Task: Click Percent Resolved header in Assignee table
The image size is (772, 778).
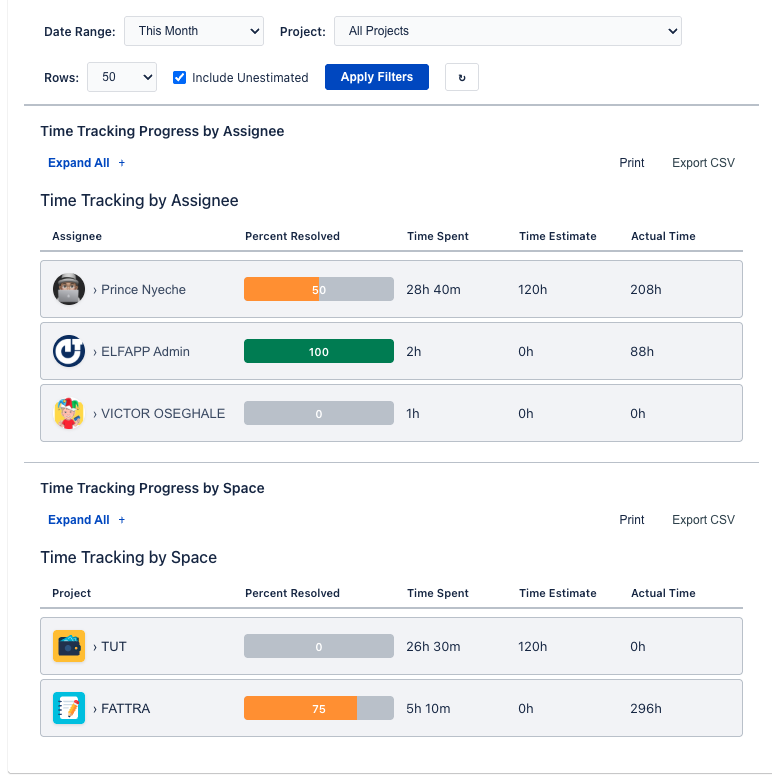Action: (x=292, y=236)
